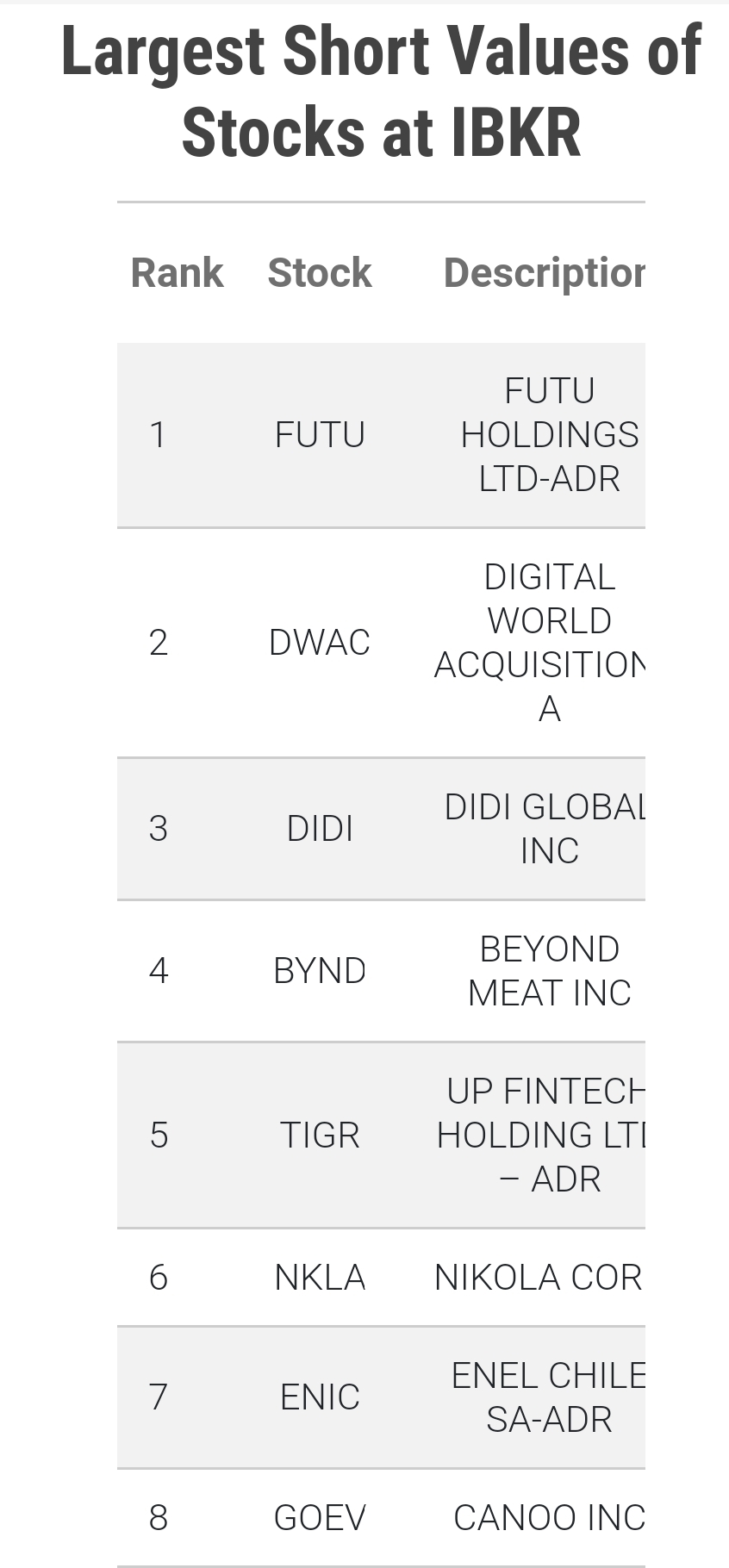
Task: Click the Beyond Meat Inc description
Action: [549, 971]
